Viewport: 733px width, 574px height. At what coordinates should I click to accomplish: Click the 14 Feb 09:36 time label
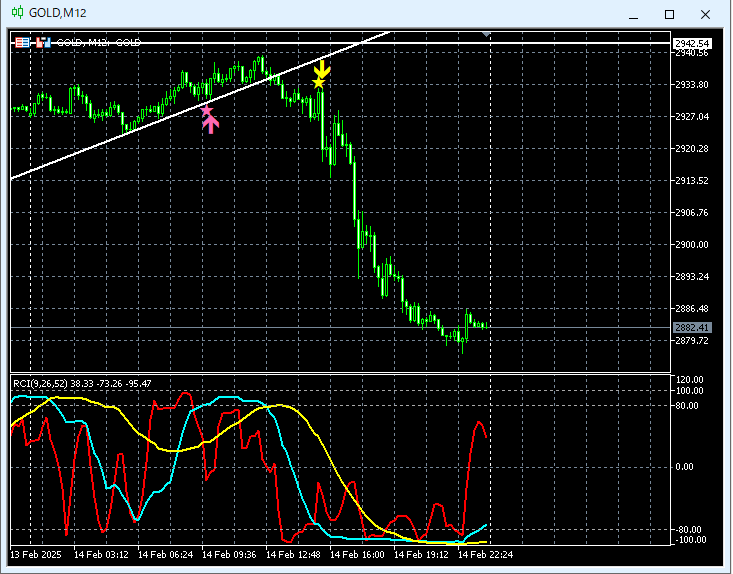pyautogui.click(x=229, y=555)
